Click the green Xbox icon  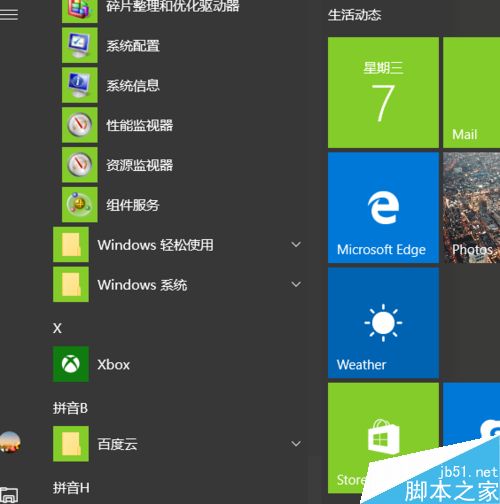pos(71,364)
